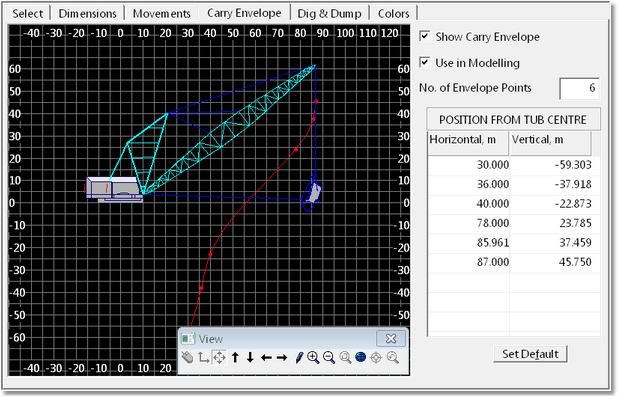This screenshot has height=398, width=618.
Task: Select vertical cell -37.918
Action: click(555, 184)
